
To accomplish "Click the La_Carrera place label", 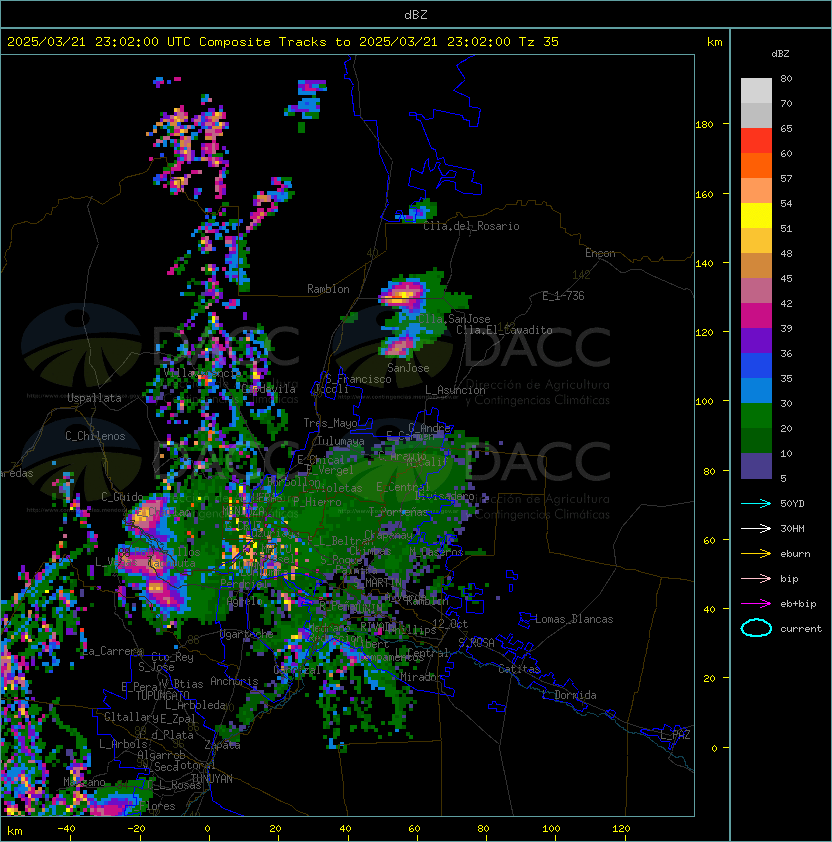I will click(113, 651).
